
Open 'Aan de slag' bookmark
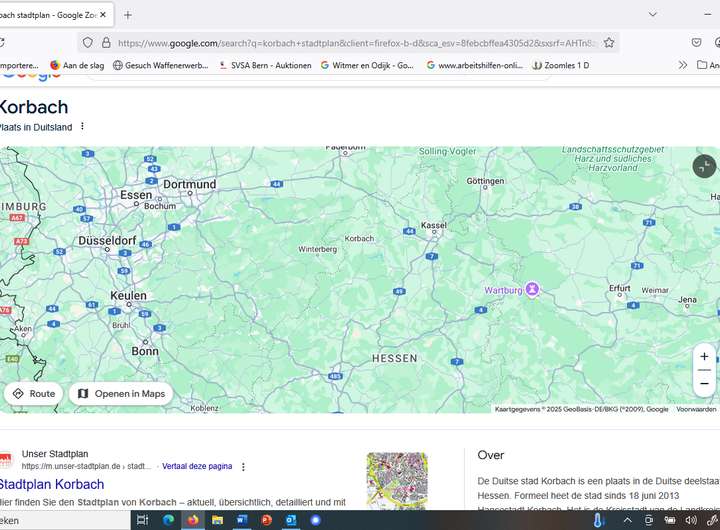coord(77,65)
